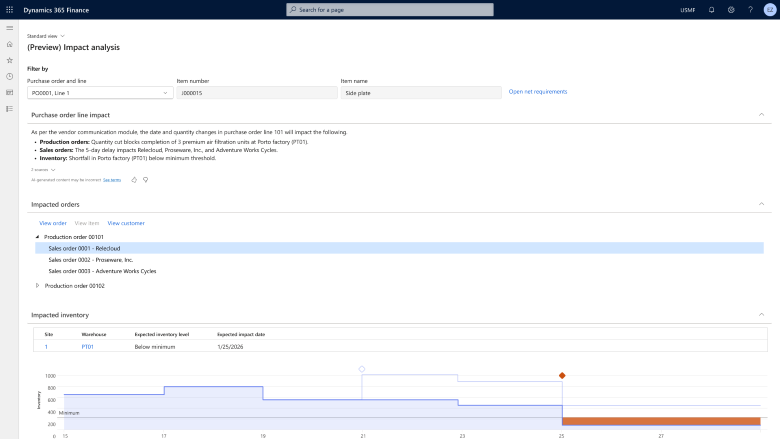
Task: Open See terms link
Action: point(112,180)
